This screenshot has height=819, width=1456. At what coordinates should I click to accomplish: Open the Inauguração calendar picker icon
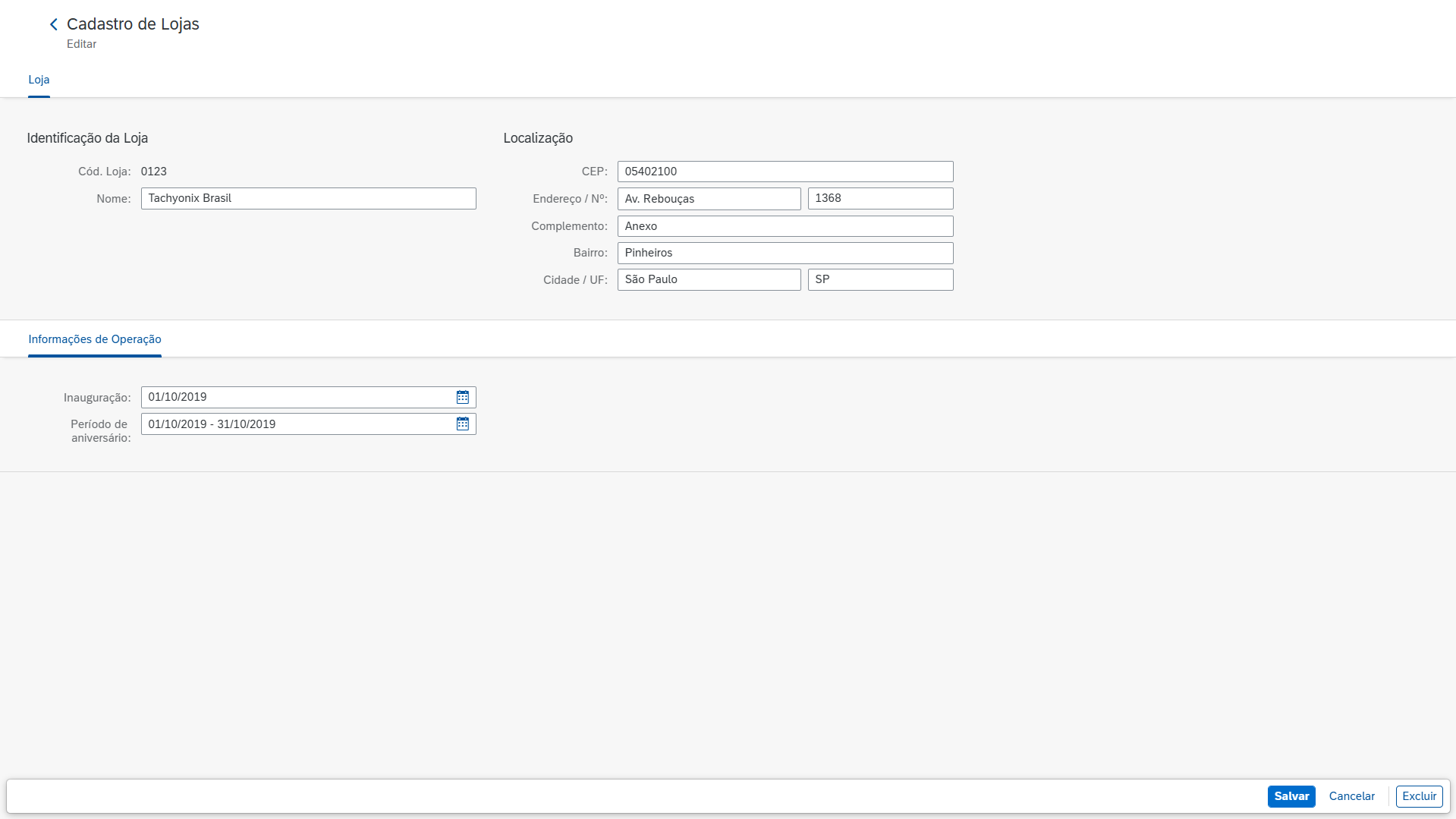coord(462,397)
